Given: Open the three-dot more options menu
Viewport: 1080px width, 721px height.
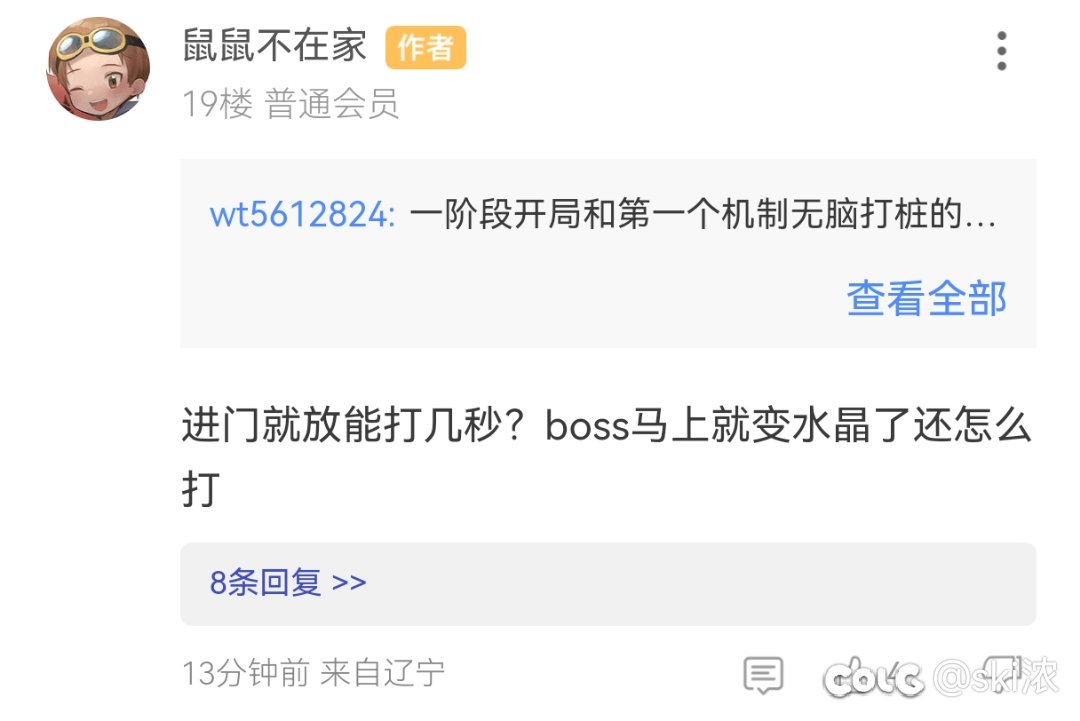Looking at the screenshot, I should click(1001, 50).
